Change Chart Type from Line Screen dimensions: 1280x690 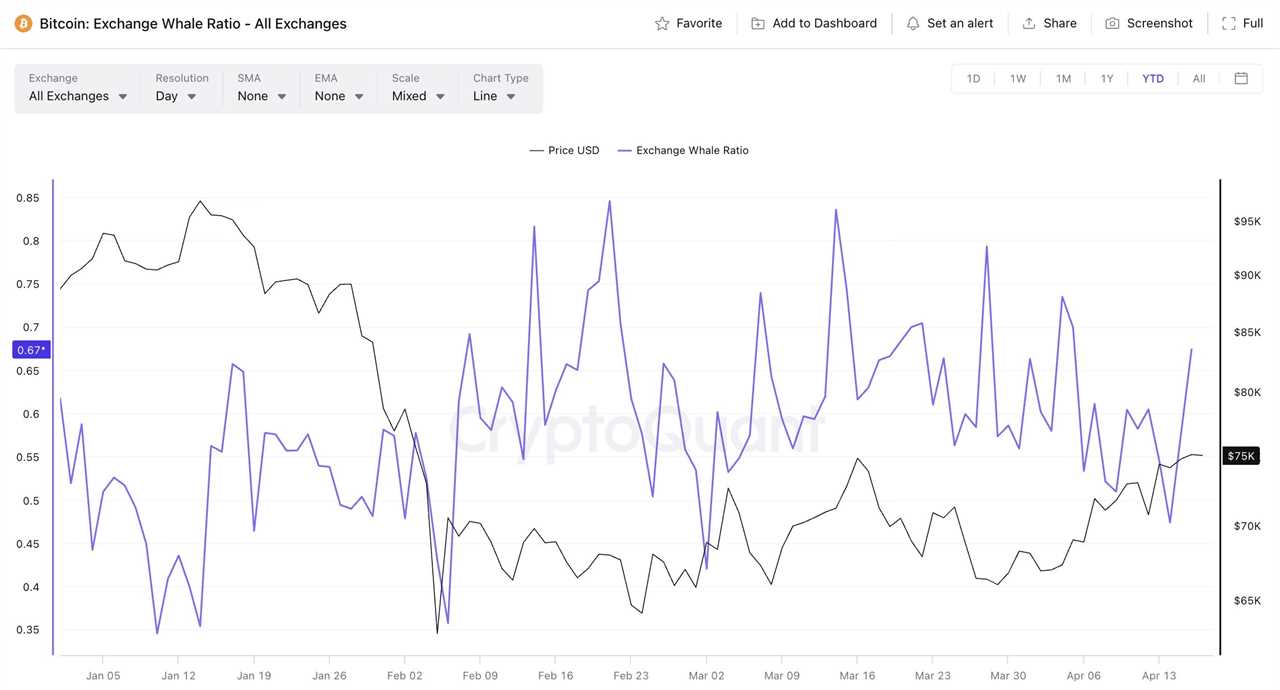pyautogui.click(x=494, y=96)
